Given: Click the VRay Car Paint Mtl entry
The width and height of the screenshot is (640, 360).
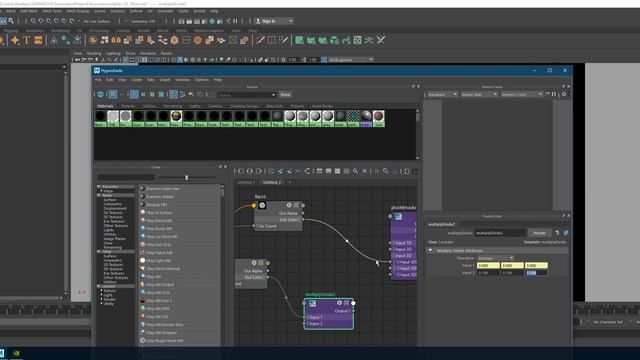Looking at the screenshot, I should pos(161,237).
